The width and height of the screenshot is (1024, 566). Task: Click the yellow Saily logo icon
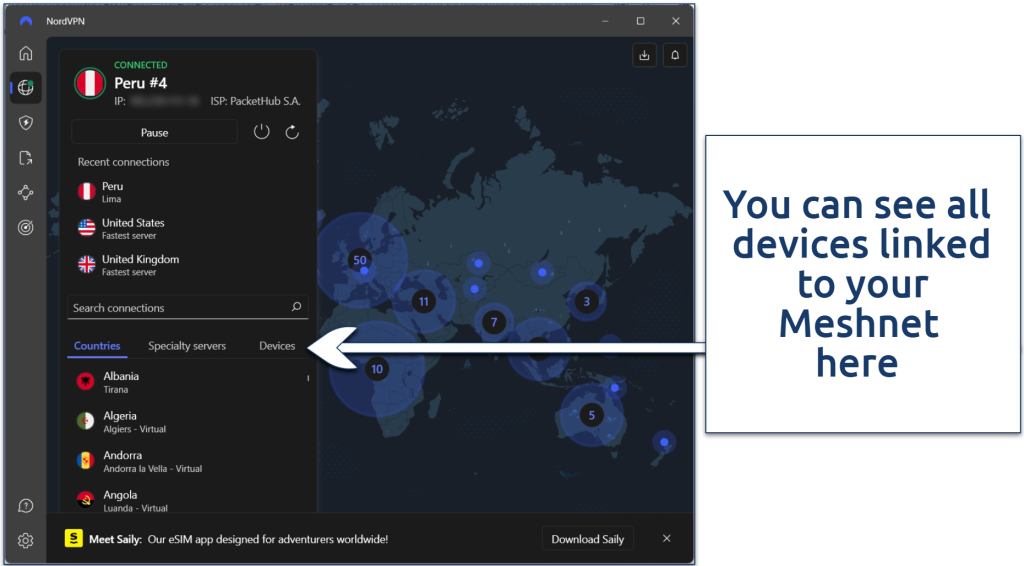pyautogui.click(x=74, y=539)
